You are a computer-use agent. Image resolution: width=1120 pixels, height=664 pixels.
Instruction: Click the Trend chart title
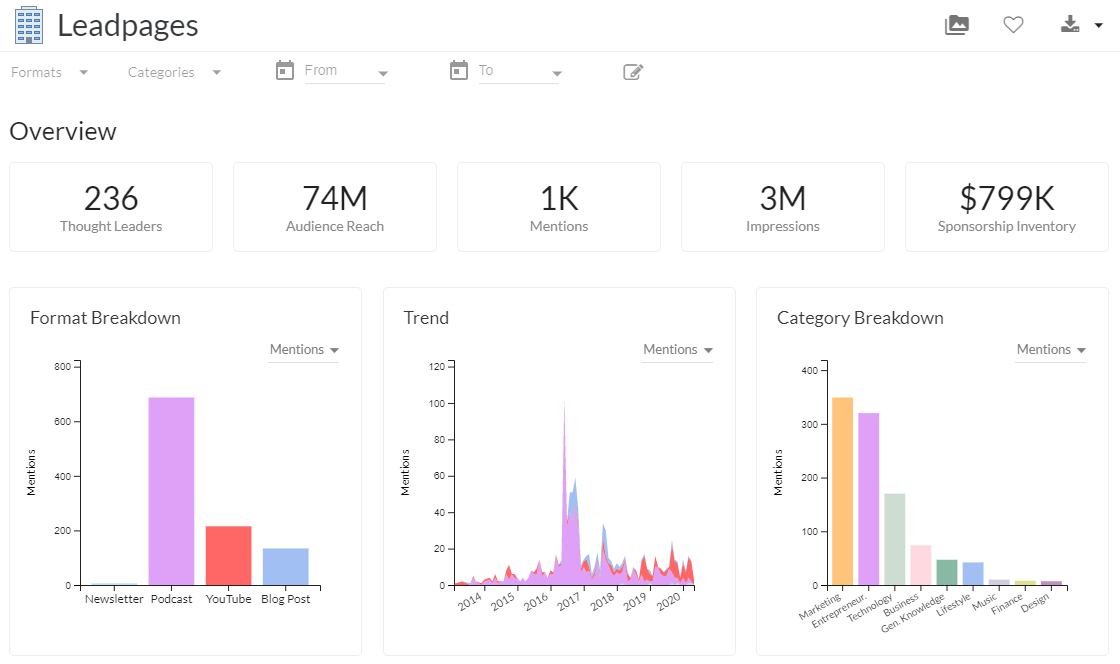pyautogui.click(x=426, y=318)
